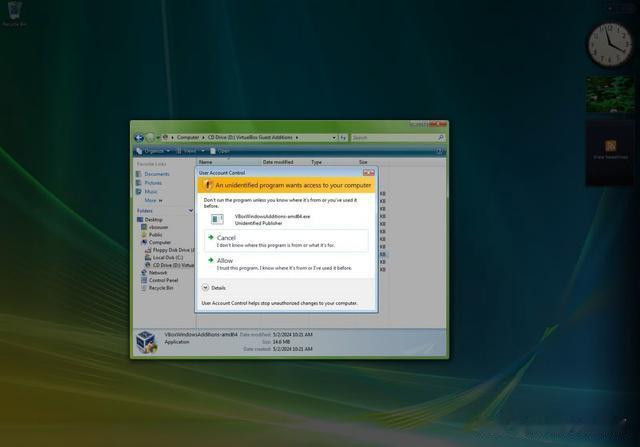Select Floppy Disk Drive in the tree
Viewport: 640px width, 447px height.
(173, 250)
